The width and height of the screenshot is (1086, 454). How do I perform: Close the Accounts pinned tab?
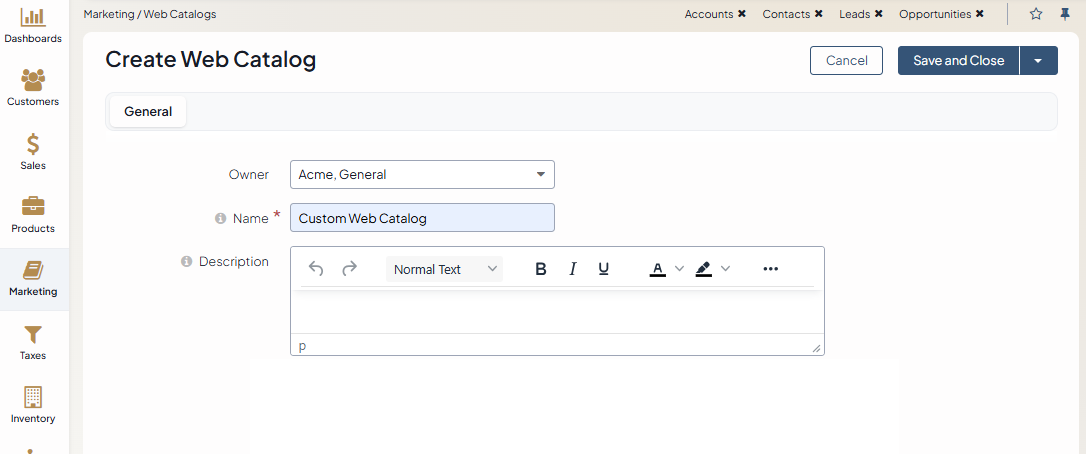point(742,14)
